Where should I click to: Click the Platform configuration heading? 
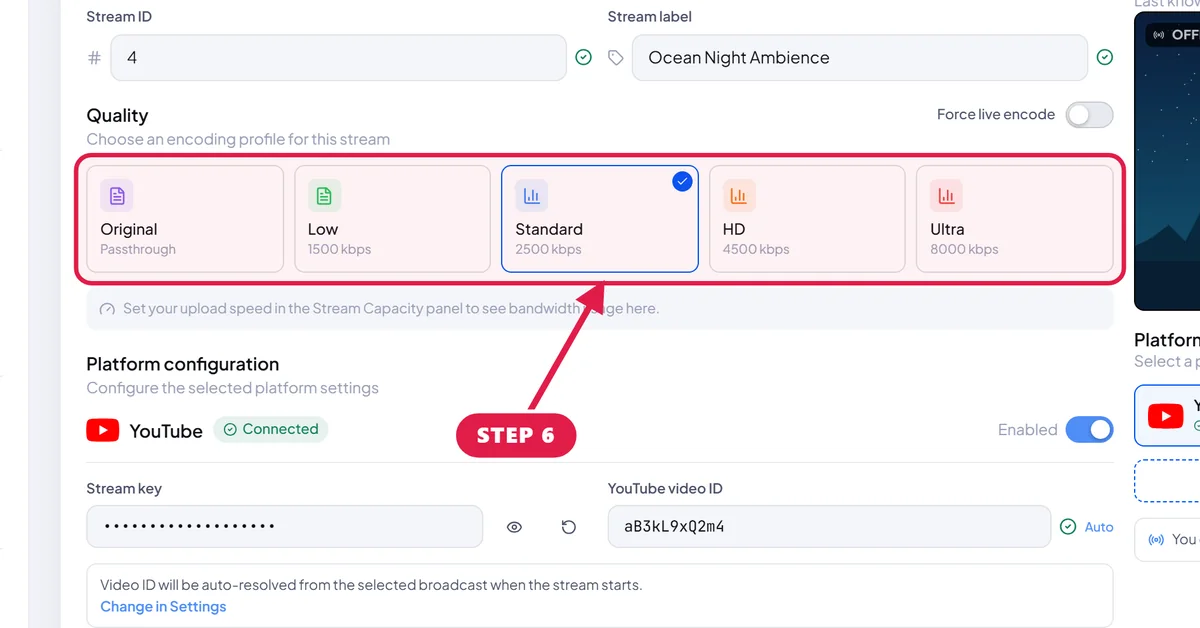183,364
